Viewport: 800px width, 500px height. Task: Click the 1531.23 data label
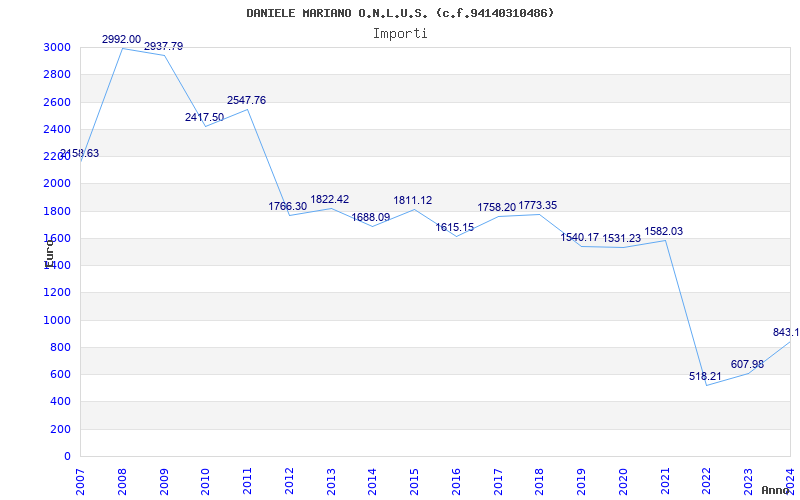tap(621, 238)
